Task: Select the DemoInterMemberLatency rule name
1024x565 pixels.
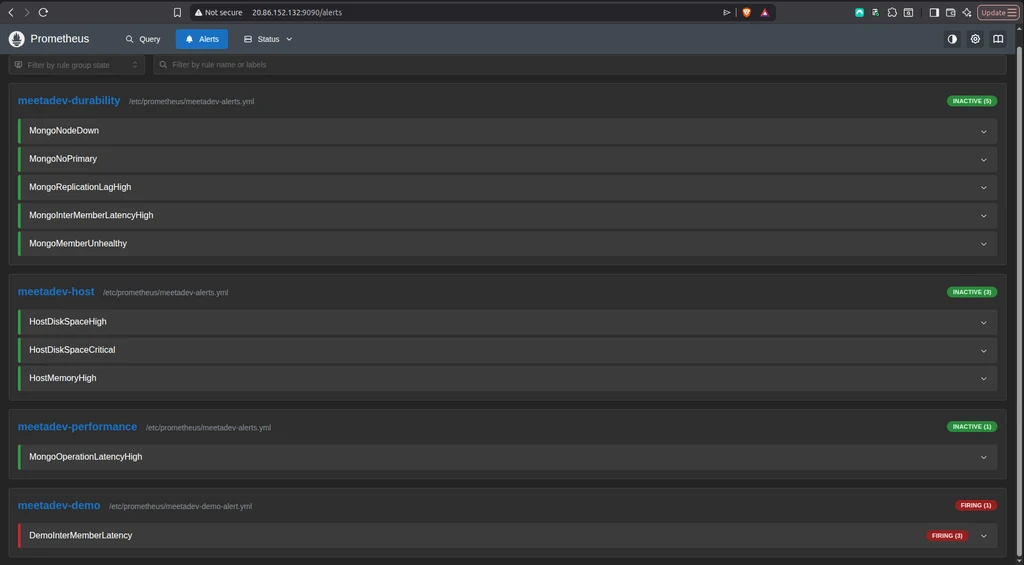Action: click(x=80, y=535)
